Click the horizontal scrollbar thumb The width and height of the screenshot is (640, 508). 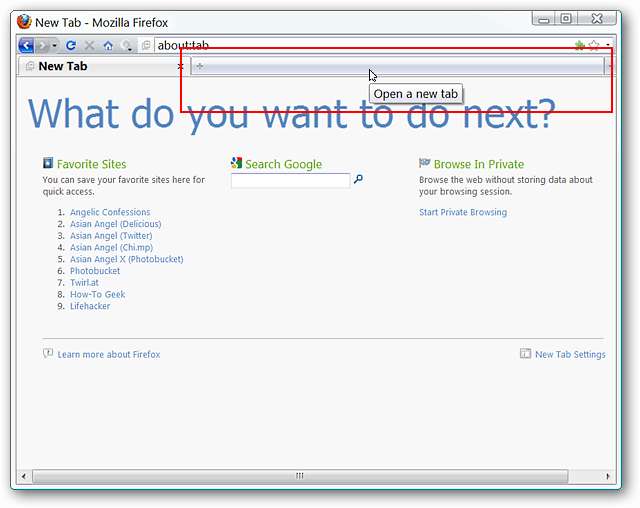pyautogui.click(x=300, y=476)
